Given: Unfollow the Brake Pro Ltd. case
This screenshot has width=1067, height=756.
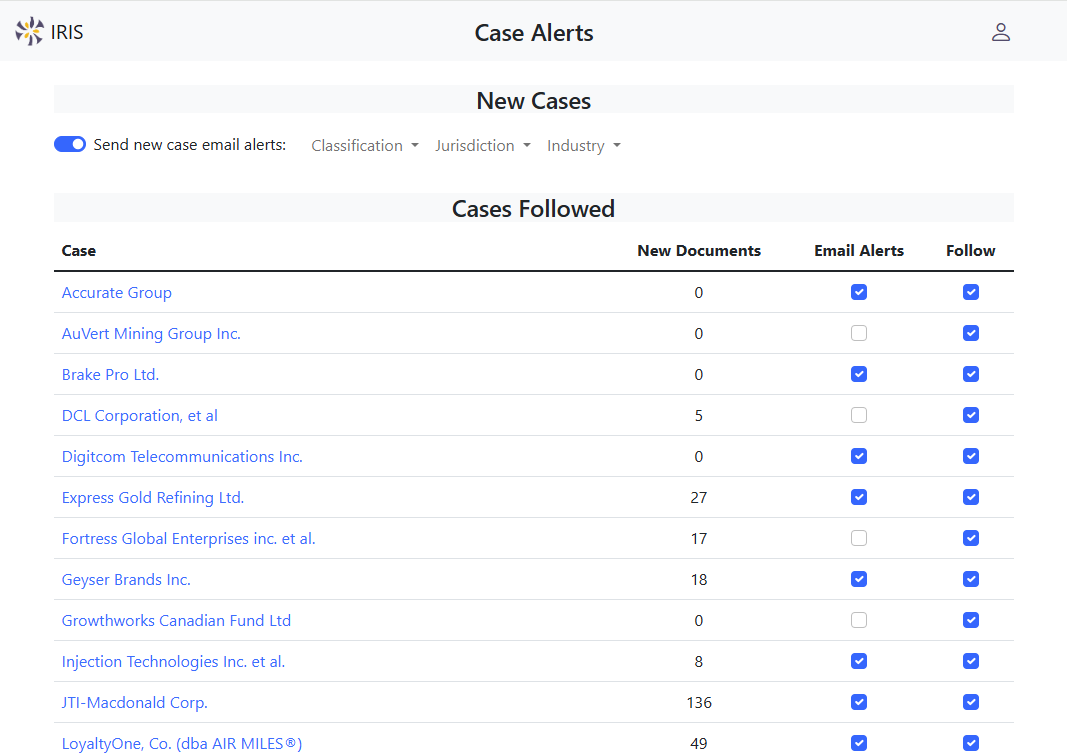Looking at the screenshot, I should click(971, 374).
